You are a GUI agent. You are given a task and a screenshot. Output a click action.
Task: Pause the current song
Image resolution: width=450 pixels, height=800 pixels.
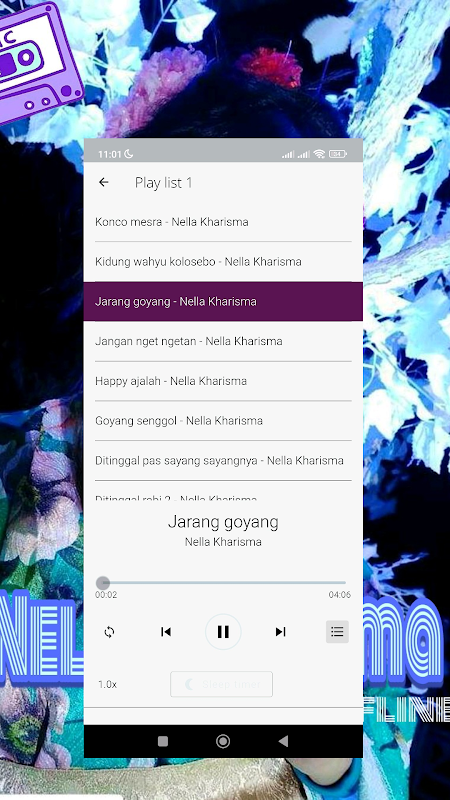223,632
